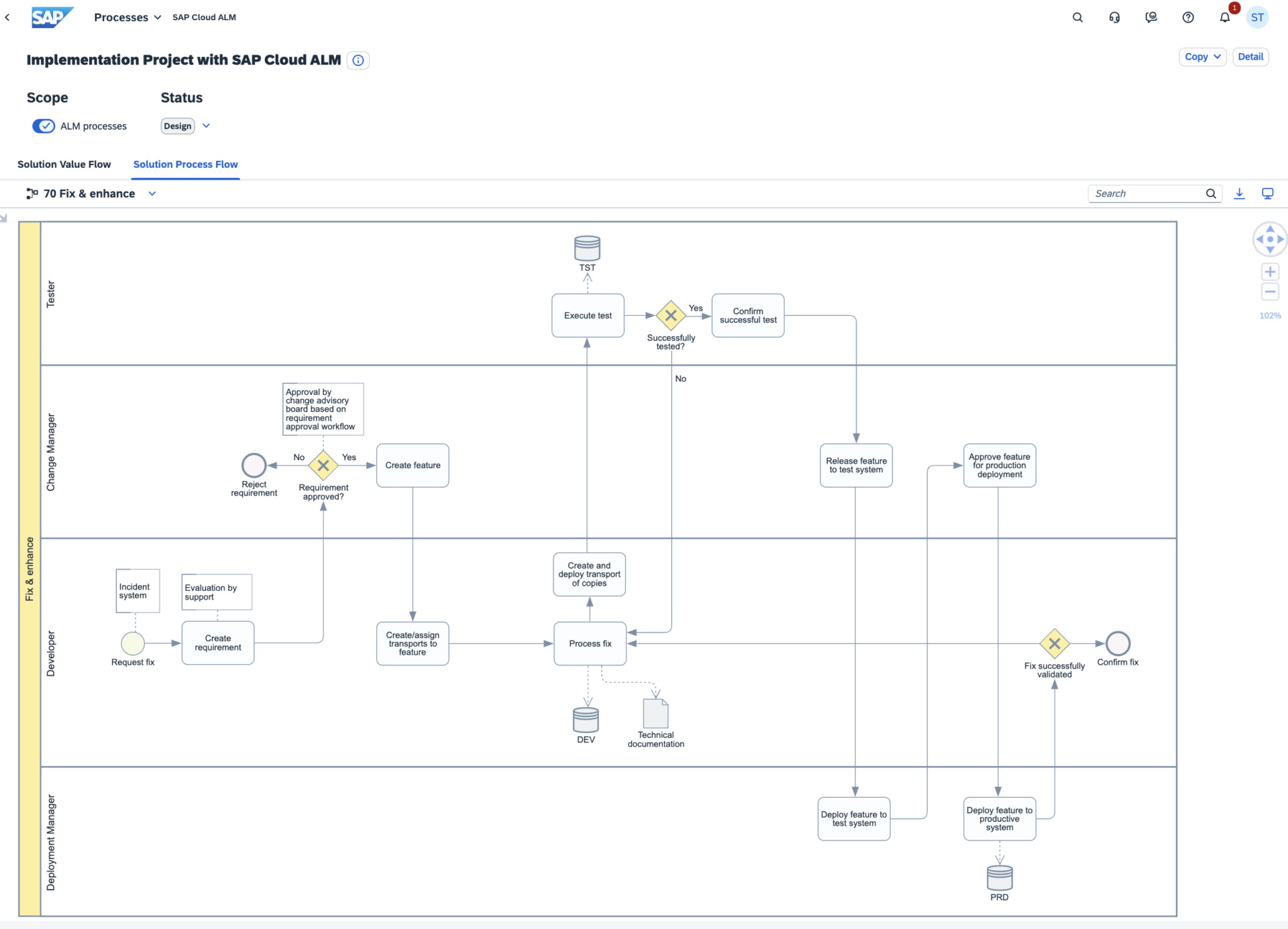The image size is (1288, 929).
Task: Zoom in the diagram with plus
Action: (1270, 272)
